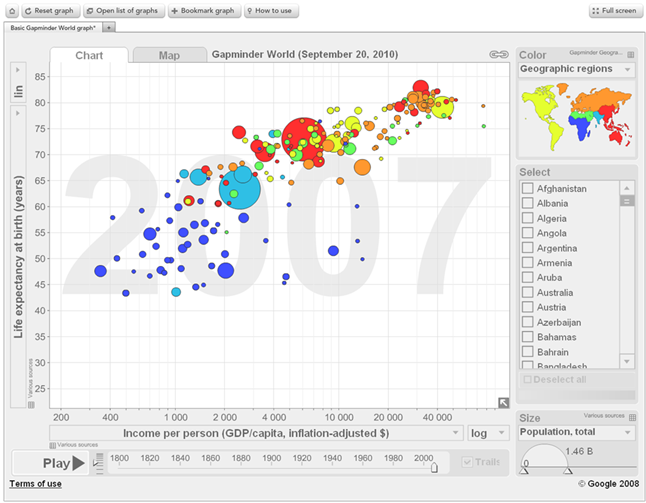Click the large red China bubble
Image resolution: width=646 pixels, height=503 pixels.
tap(304, 139)
